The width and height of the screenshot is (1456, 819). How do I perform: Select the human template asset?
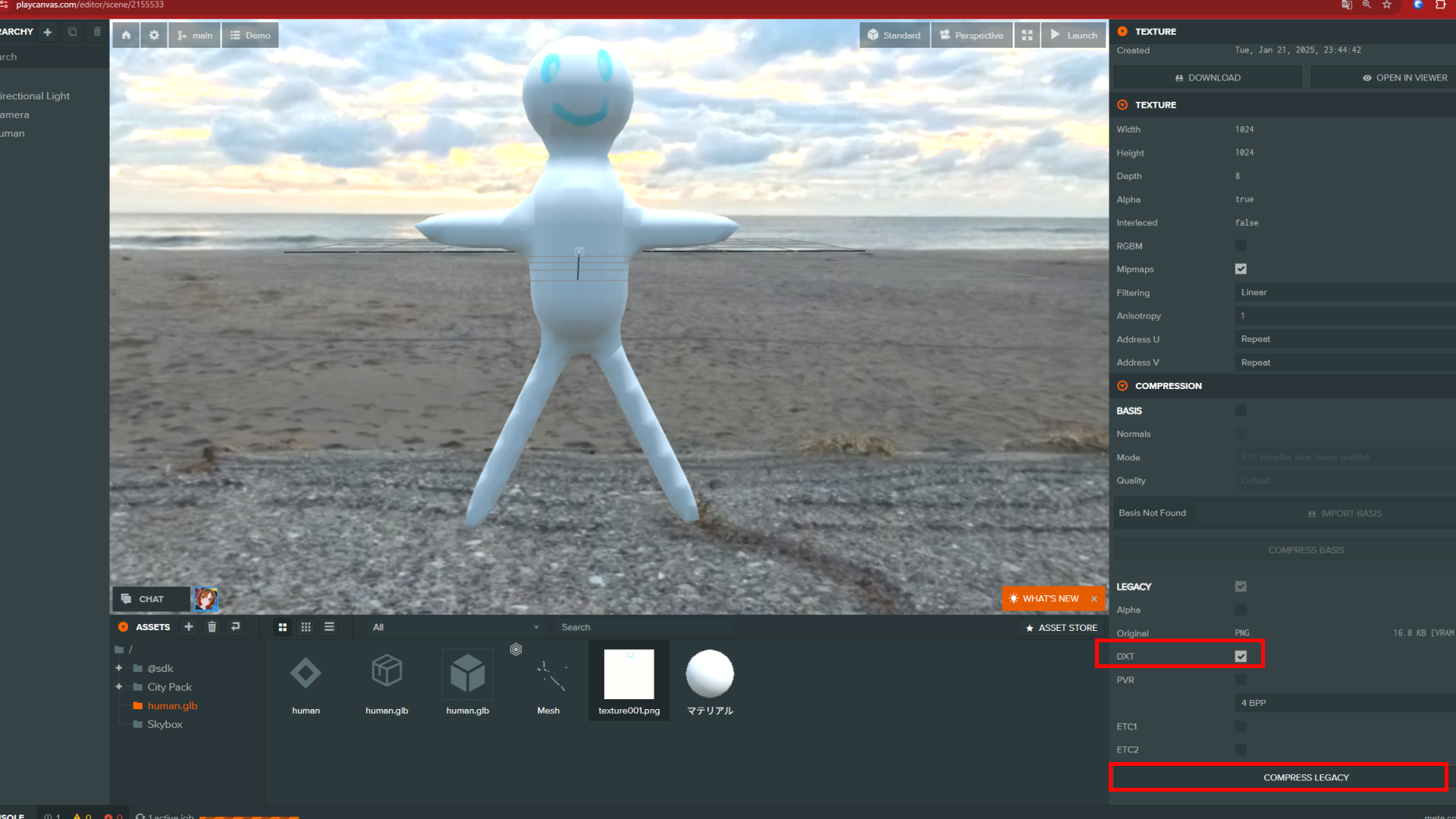click(x=306, y=681)
